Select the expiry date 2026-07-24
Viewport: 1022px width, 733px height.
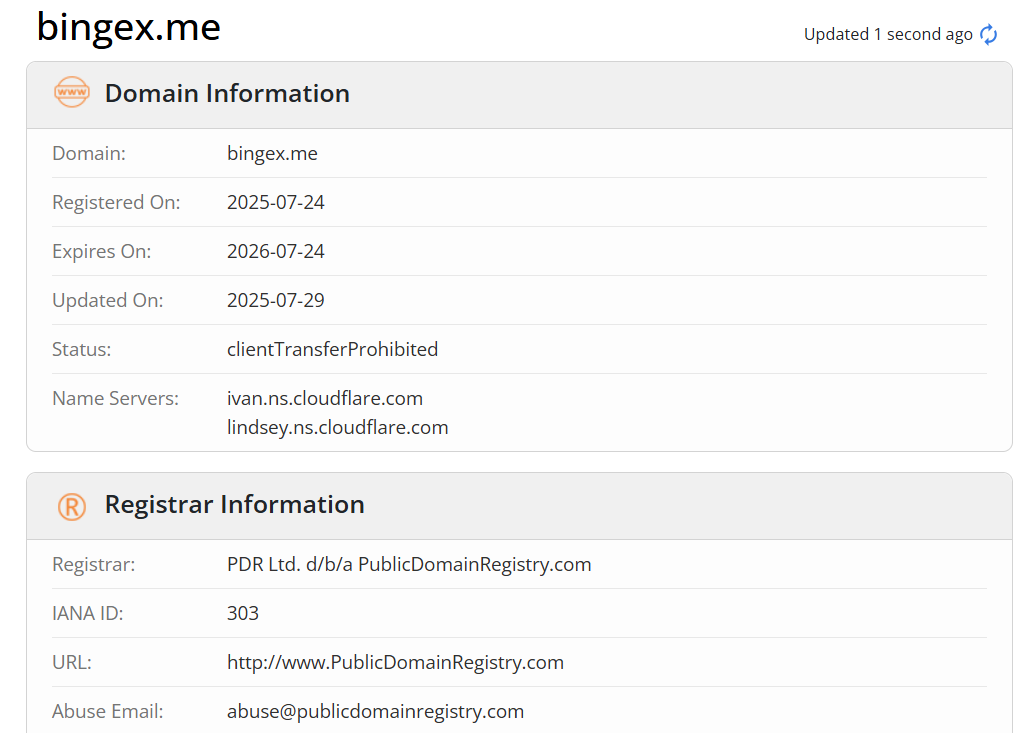[276, 252]
